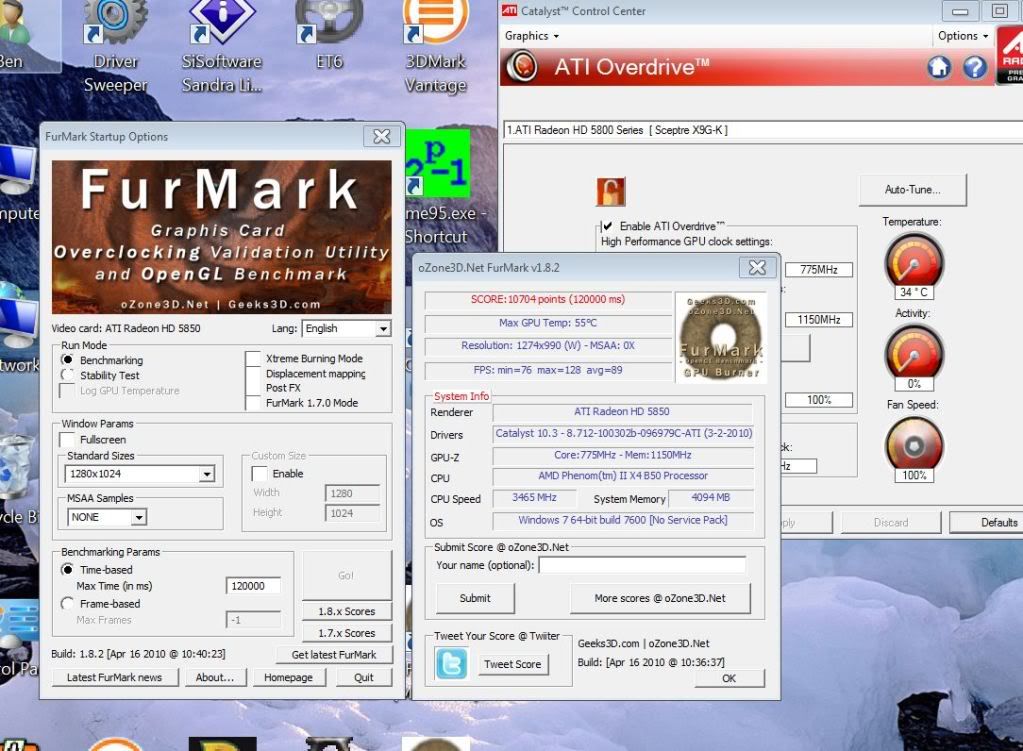1023x751 pixels.
Task: Click the FPS: min=76 max=128 avg=89 text
Action: [x=548, y=370]
